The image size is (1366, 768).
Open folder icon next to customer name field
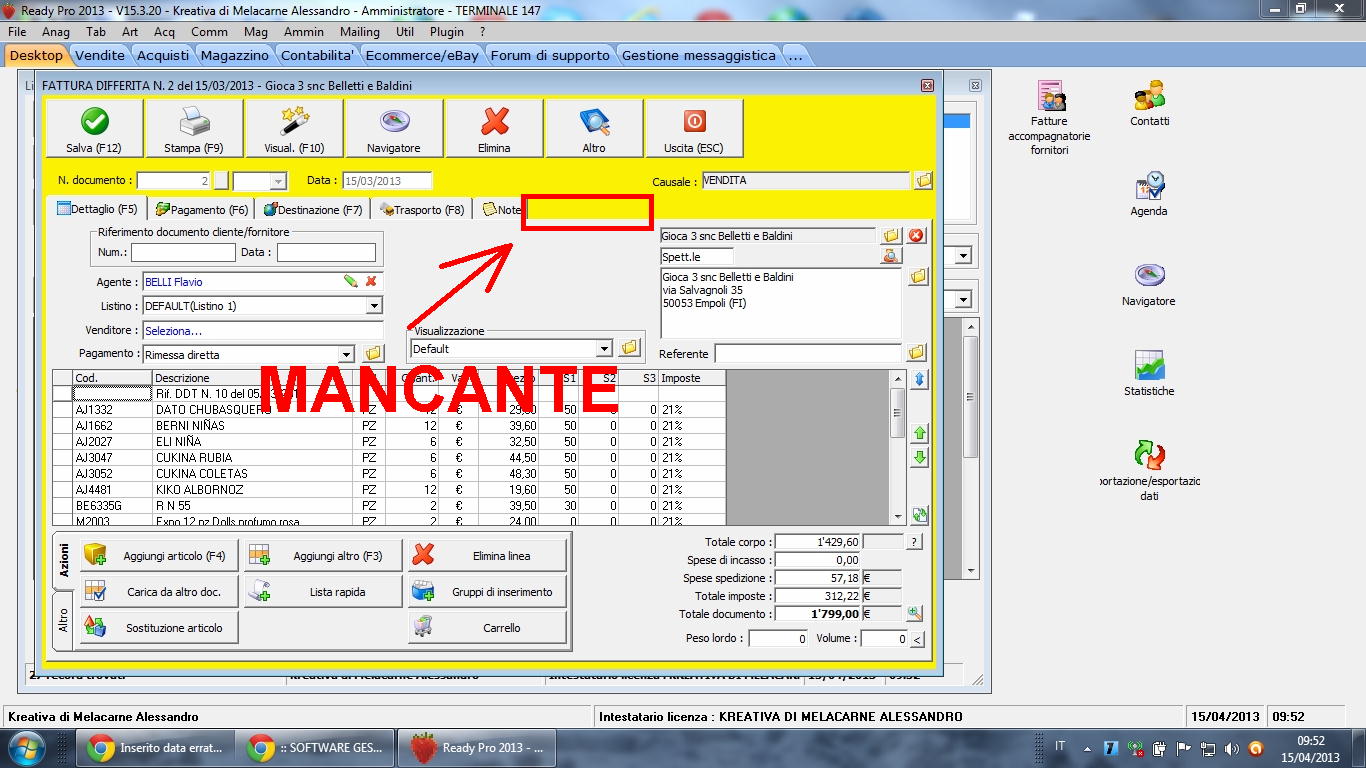pyautogui.click(x=892, y=236)
